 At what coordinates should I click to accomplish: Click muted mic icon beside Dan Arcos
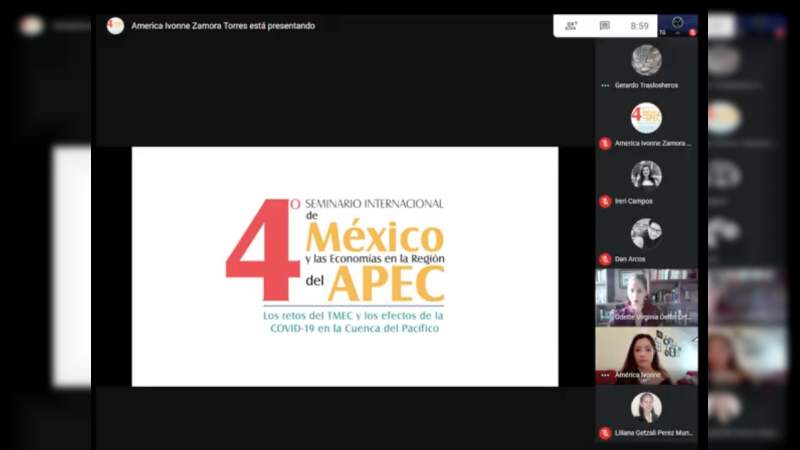[605, 259]
